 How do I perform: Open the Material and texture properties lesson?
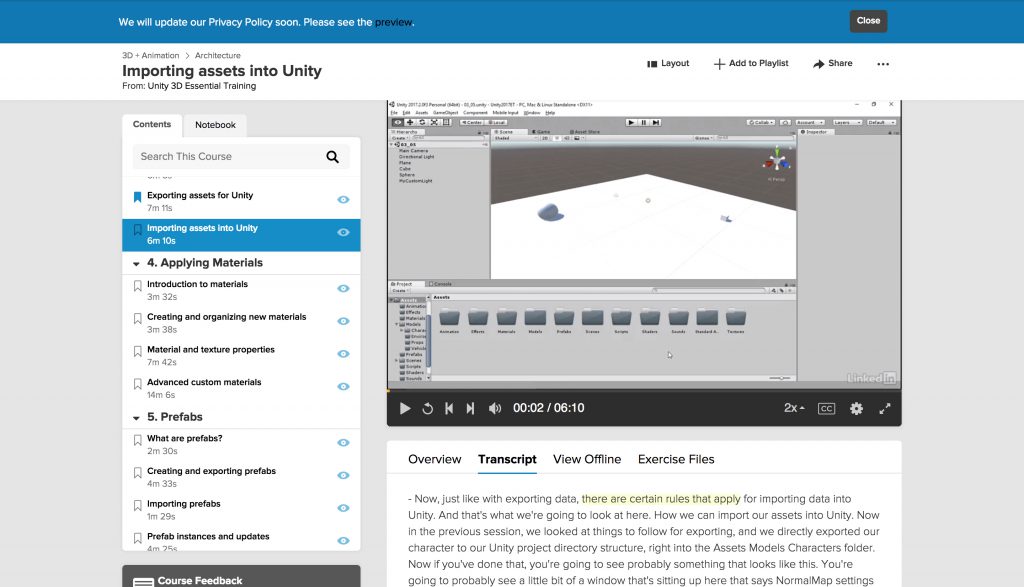[x=210, y=350]
